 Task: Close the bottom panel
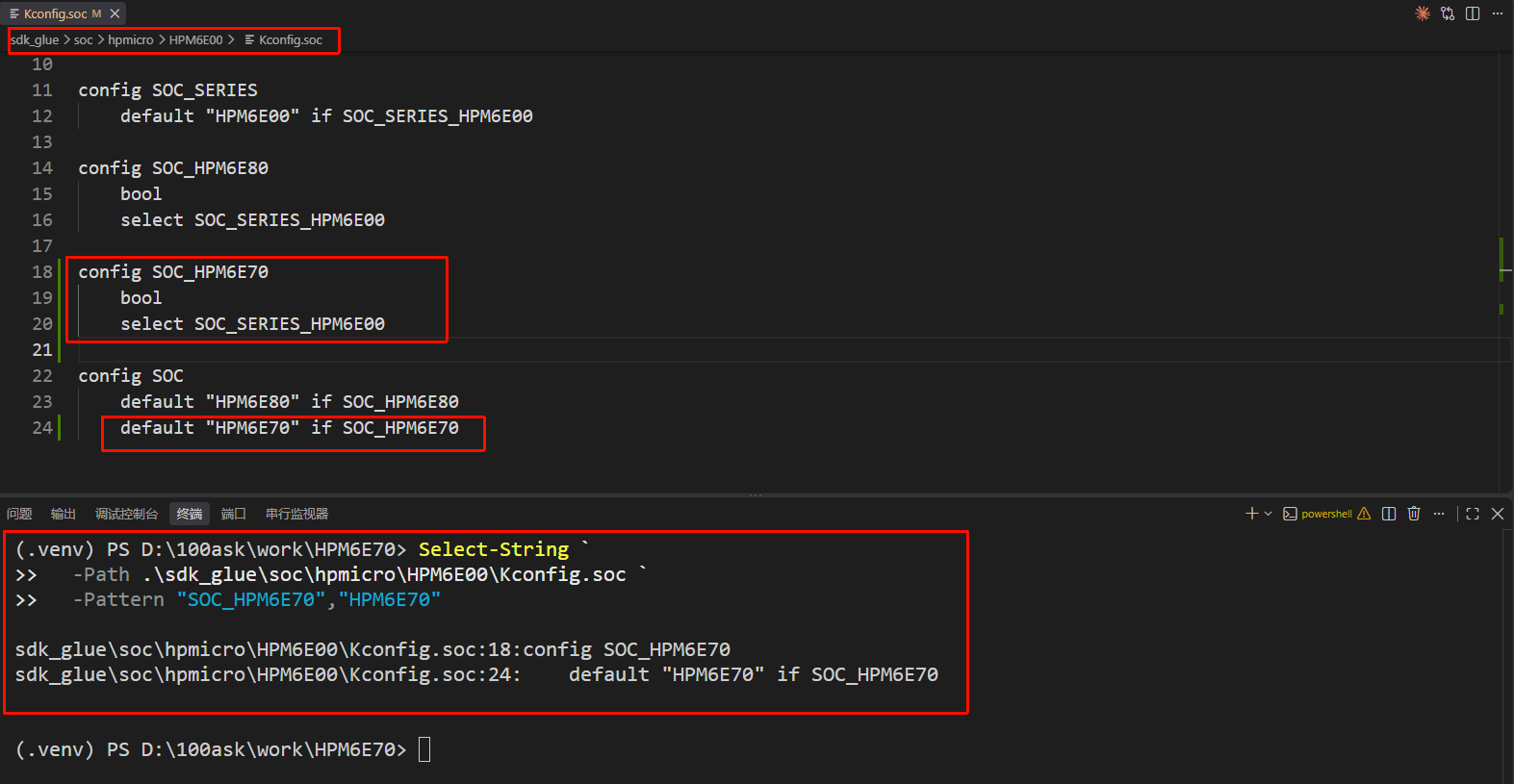click(x=1498, y=514)
